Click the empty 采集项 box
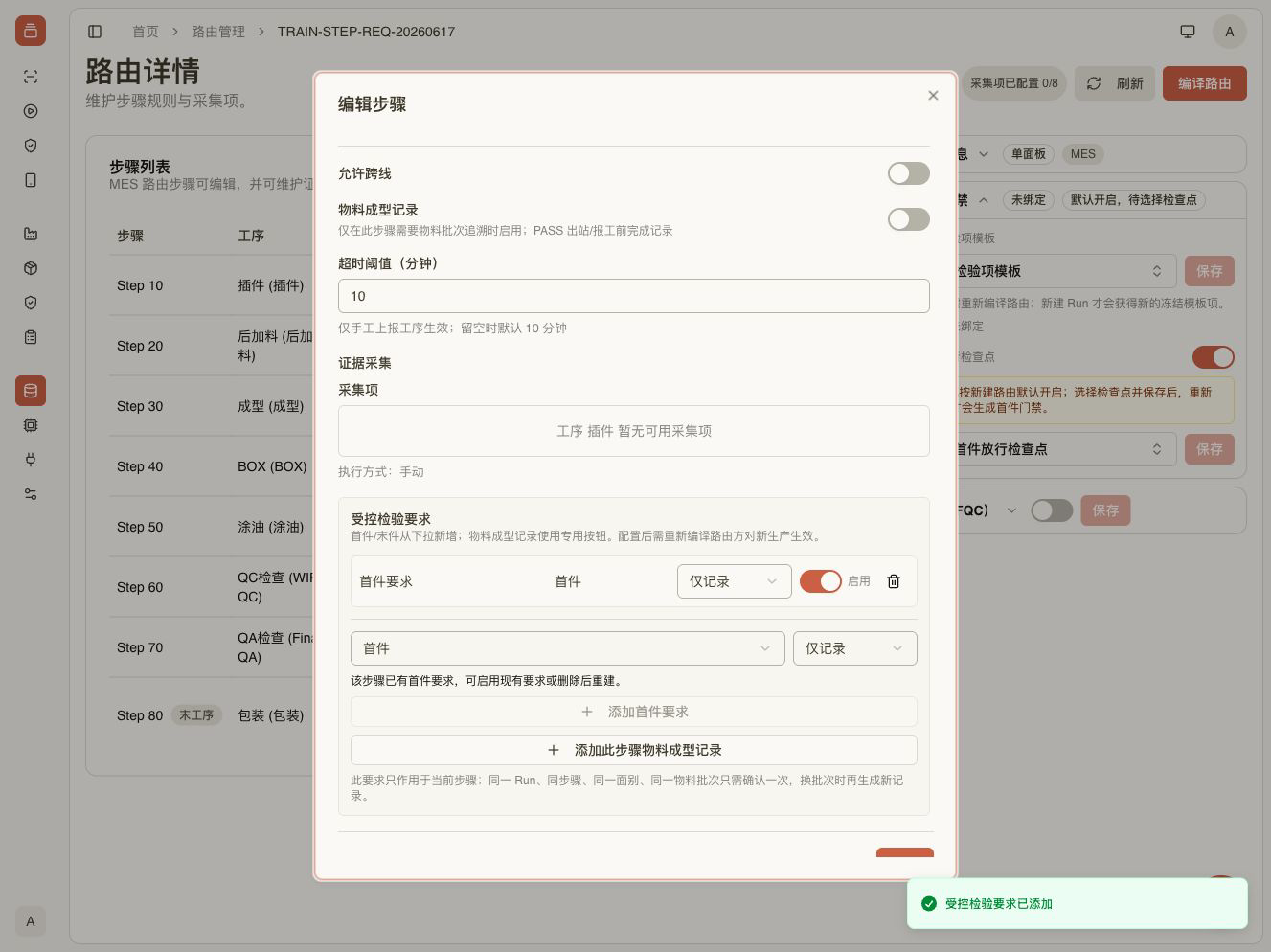The image size is (1271, 952). point(634,431)
